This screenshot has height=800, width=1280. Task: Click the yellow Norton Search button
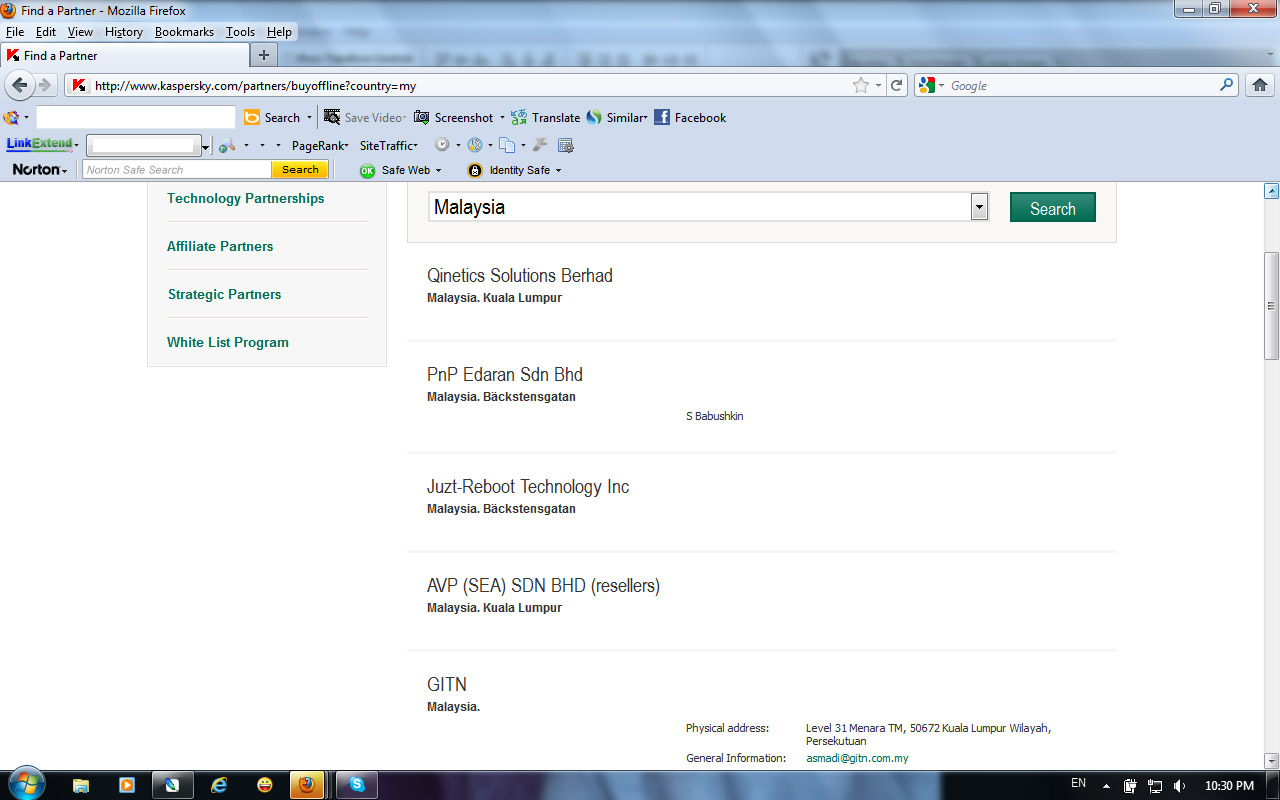point(300,170)
